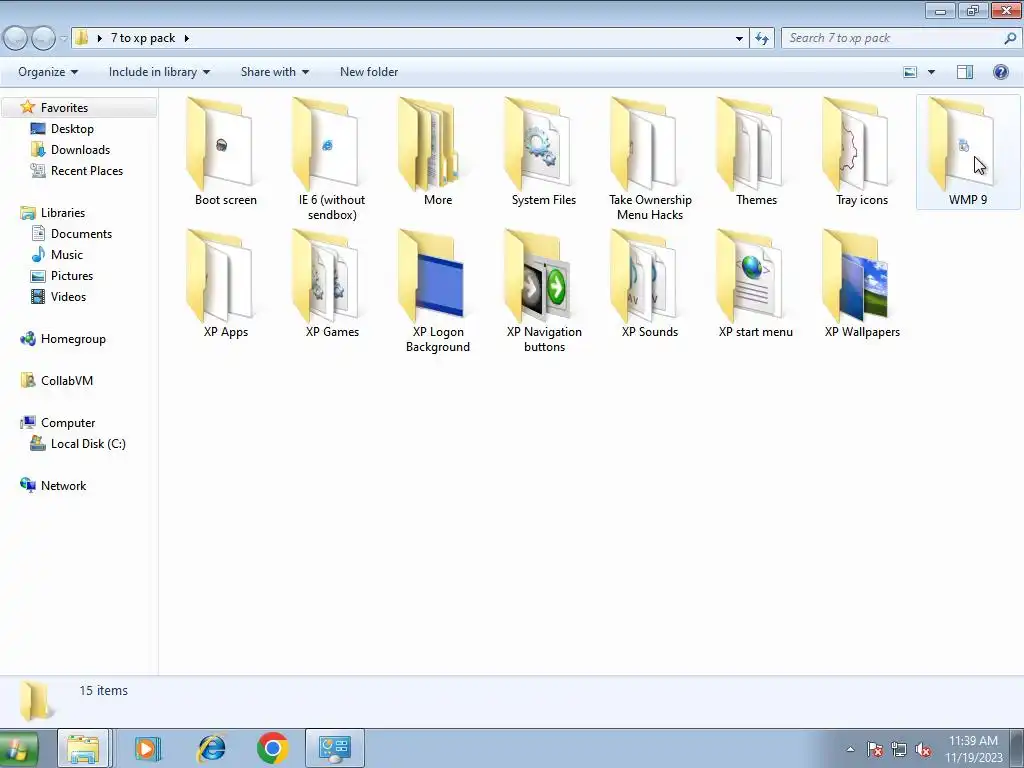Go to Desktop in Favorites

(x=72, y=129)
